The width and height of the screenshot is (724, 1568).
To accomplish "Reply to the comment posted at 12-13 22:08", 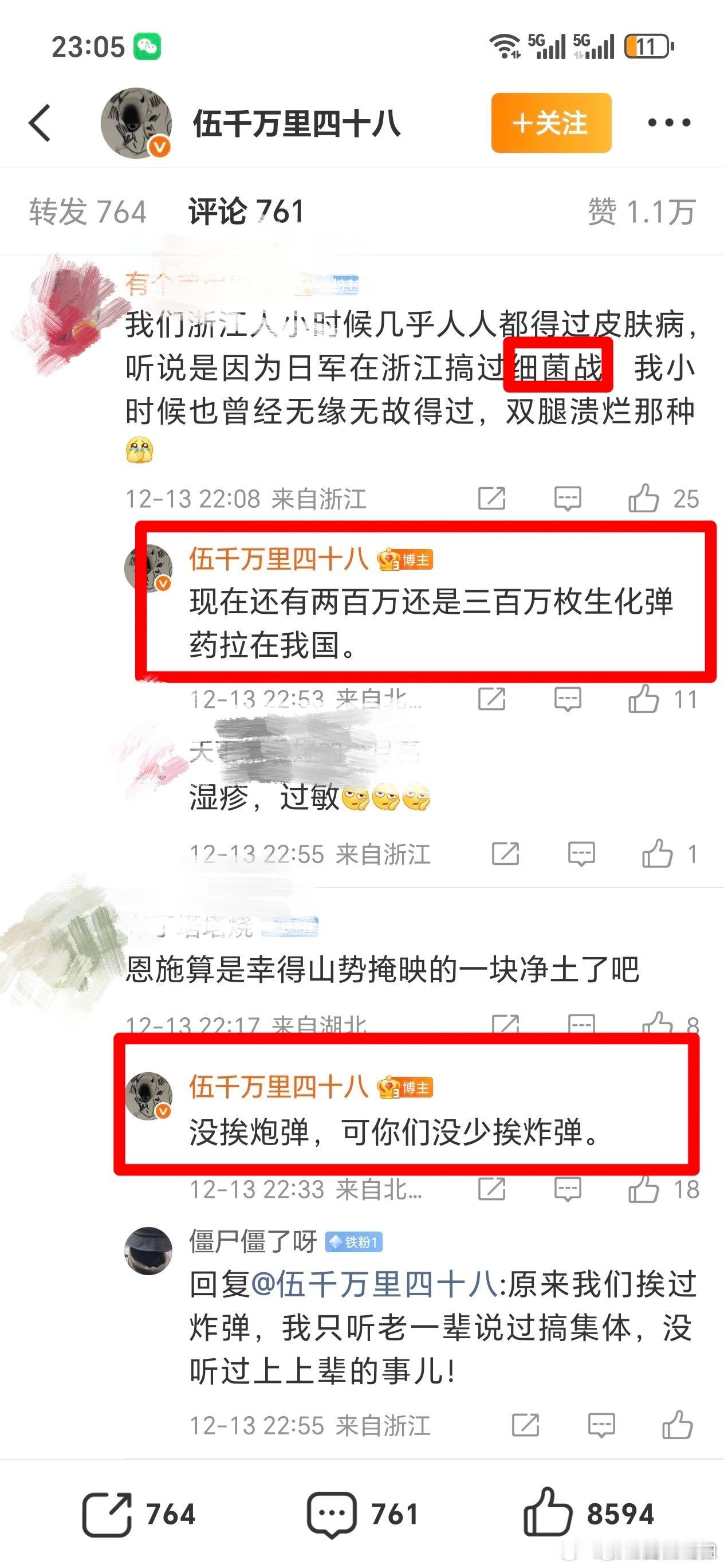I will pyautogui.click(x=568, y=499).
